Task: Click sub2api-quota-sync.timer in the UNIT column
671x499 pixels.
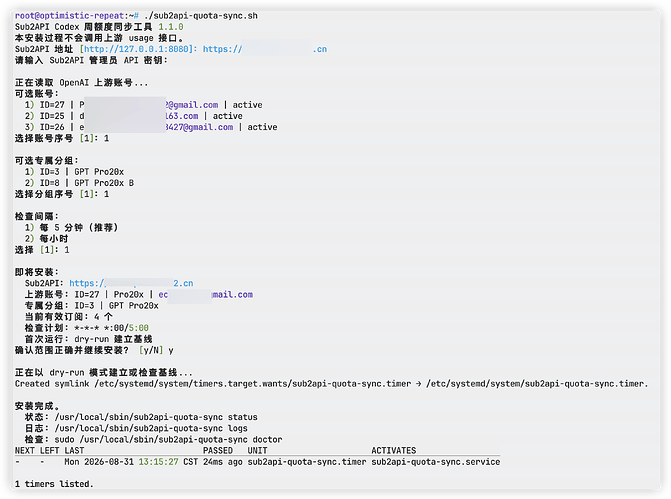Action: [307, 462]
